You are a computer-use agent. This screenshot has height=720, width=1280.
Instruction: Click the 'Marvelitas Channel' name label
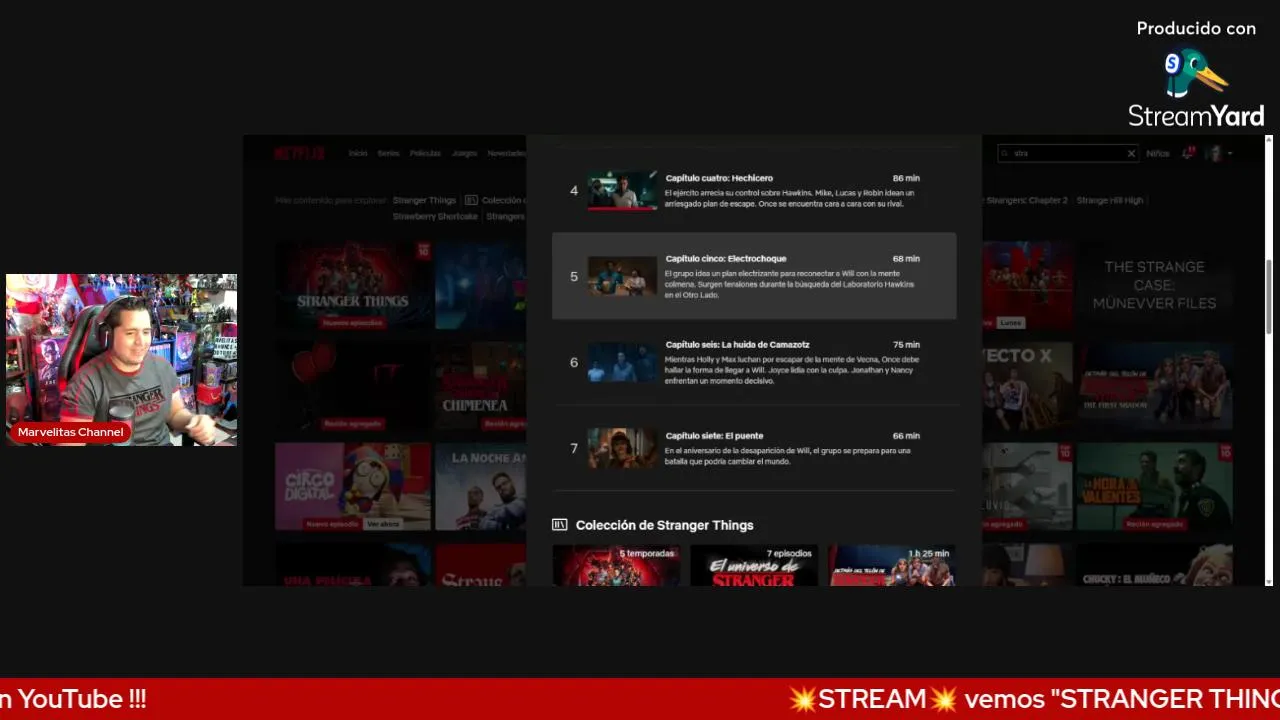(x=70, y=432)
